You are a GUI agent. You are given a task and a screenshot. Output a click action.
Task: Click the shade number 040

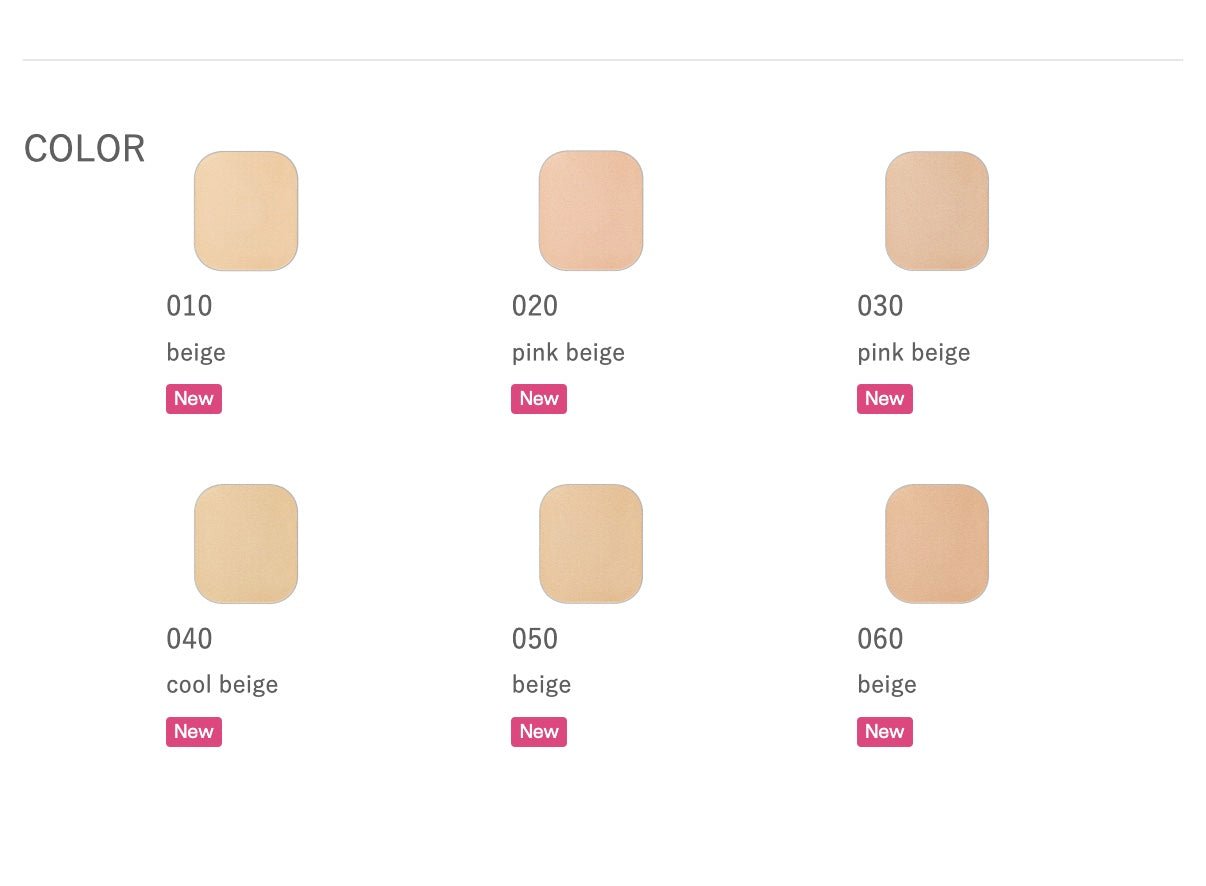pyautogui.click(x=190, y=639)
